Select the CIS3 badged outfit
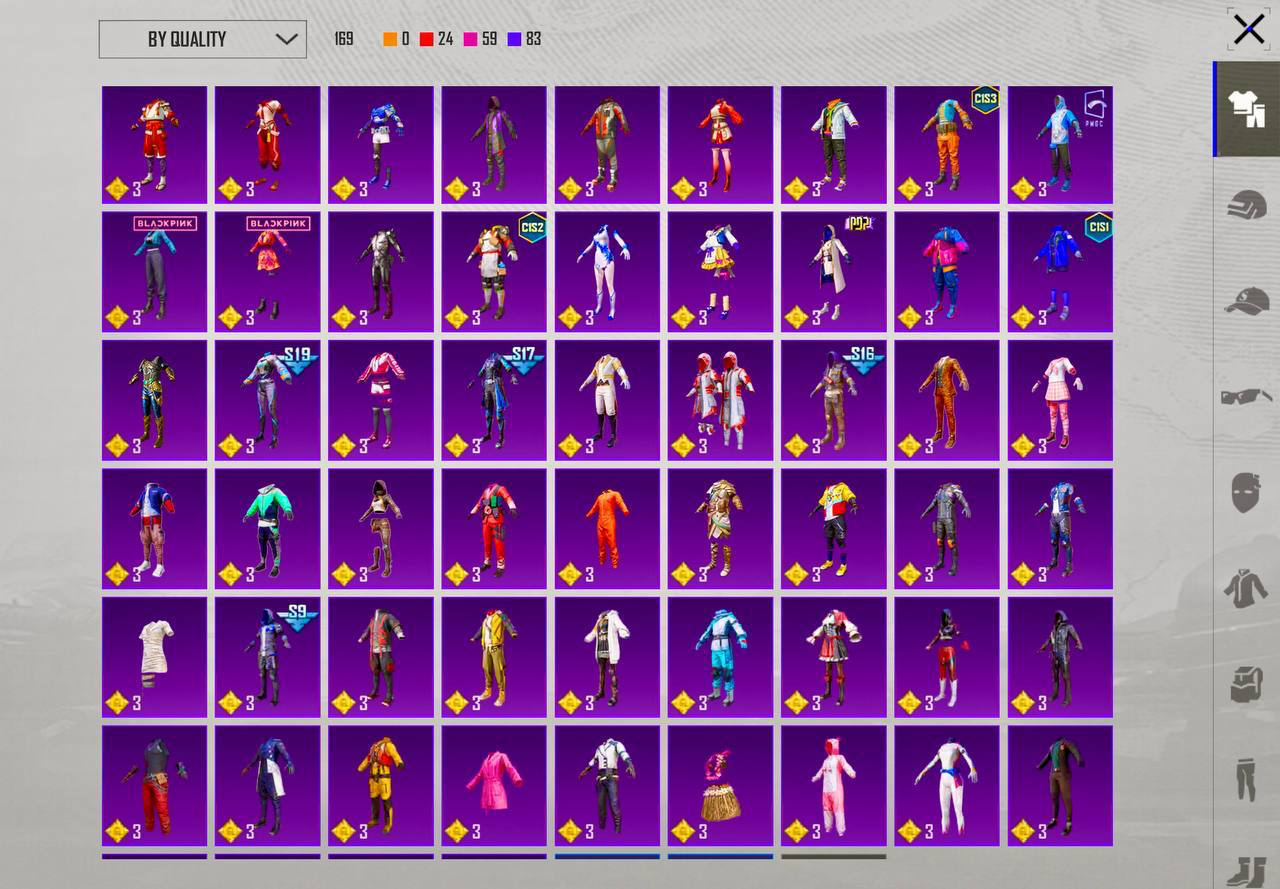The width and height of the screenshot is (1280, 889). pos(947,145)
